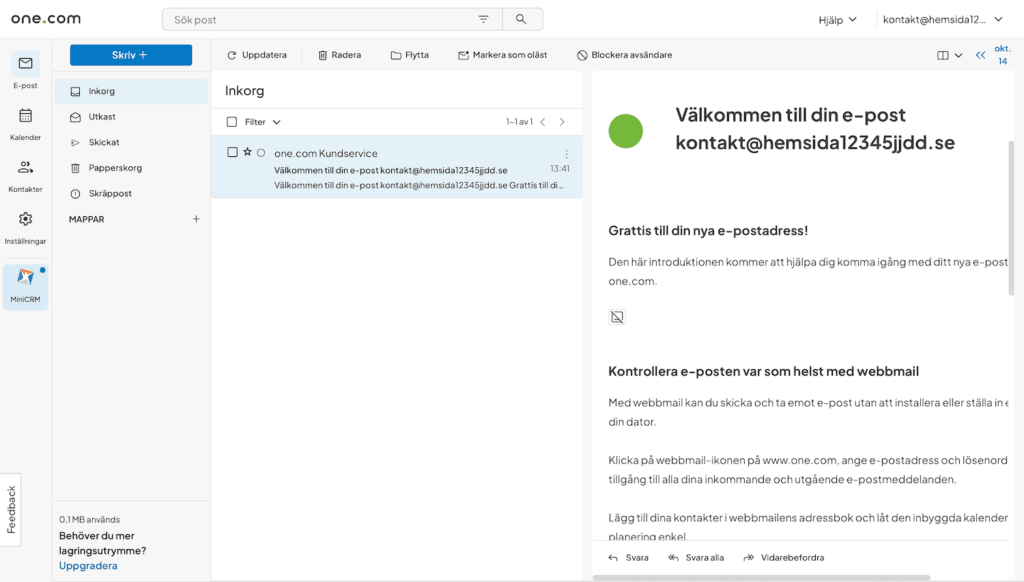
Task: Click the Uppgradera storage link
Action: (x=88, y=566)
